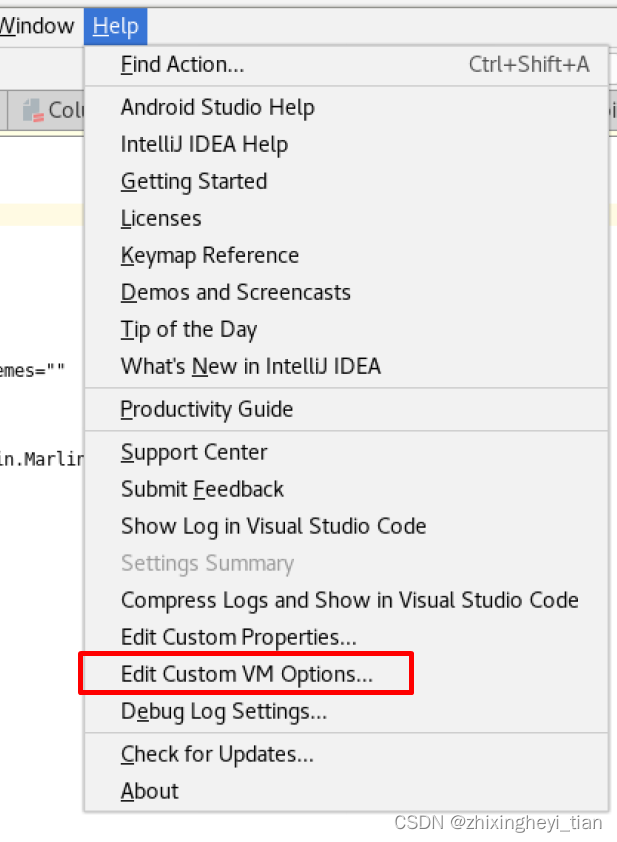The image size is (617, 842).
Task: Open Licenses menu item
Action: pyautogui.click(x=346, y=219)
